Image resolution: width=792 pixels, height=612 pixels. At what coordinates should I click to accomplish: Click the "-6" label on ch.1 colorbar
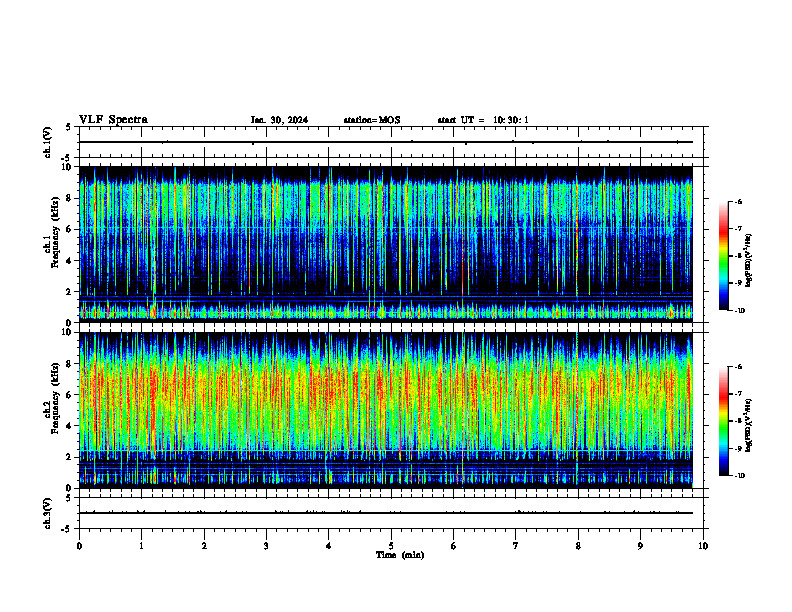738,201
